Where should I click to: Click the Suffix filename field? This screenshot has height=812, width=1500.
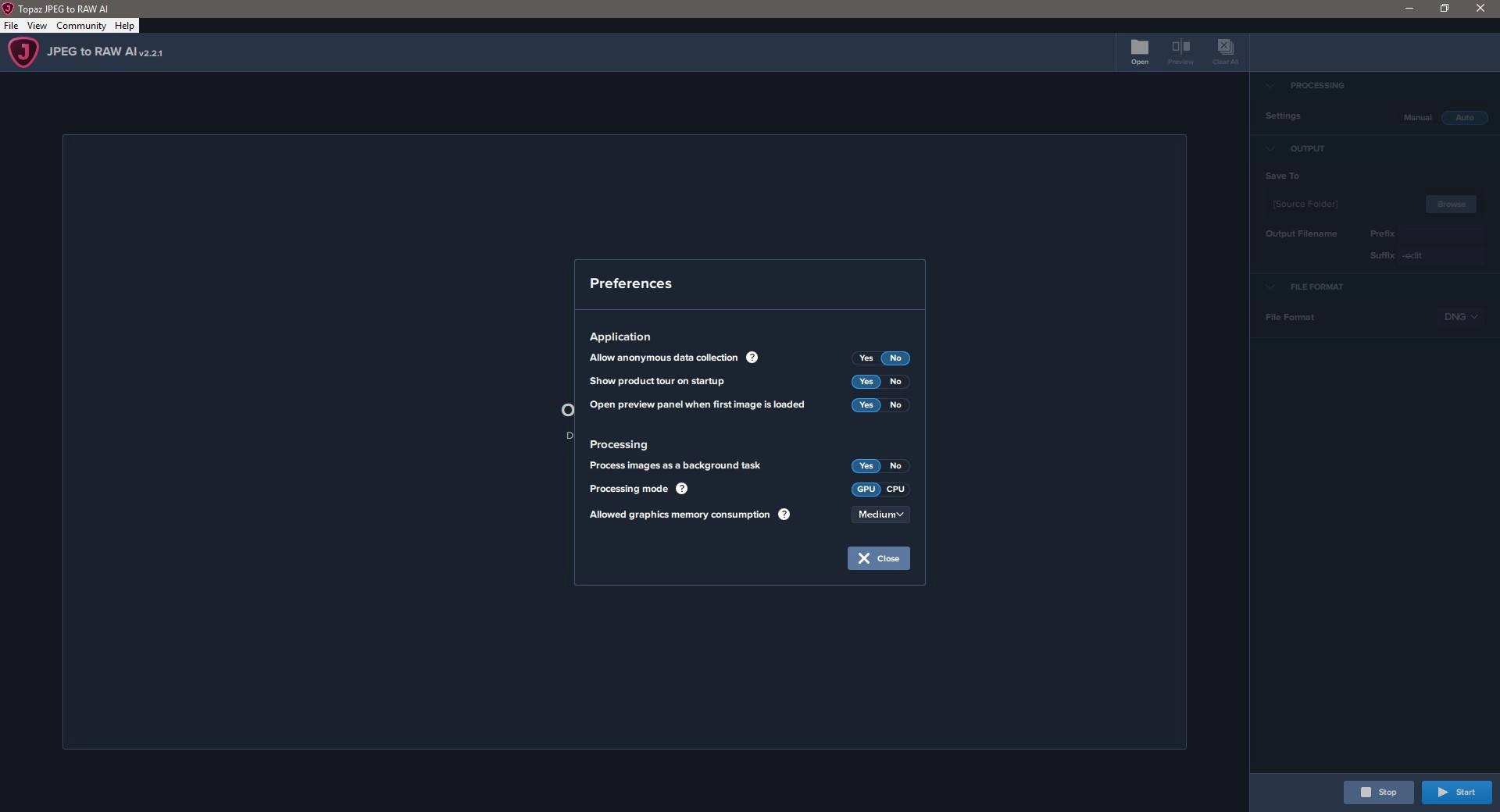tap(1441, 255)
